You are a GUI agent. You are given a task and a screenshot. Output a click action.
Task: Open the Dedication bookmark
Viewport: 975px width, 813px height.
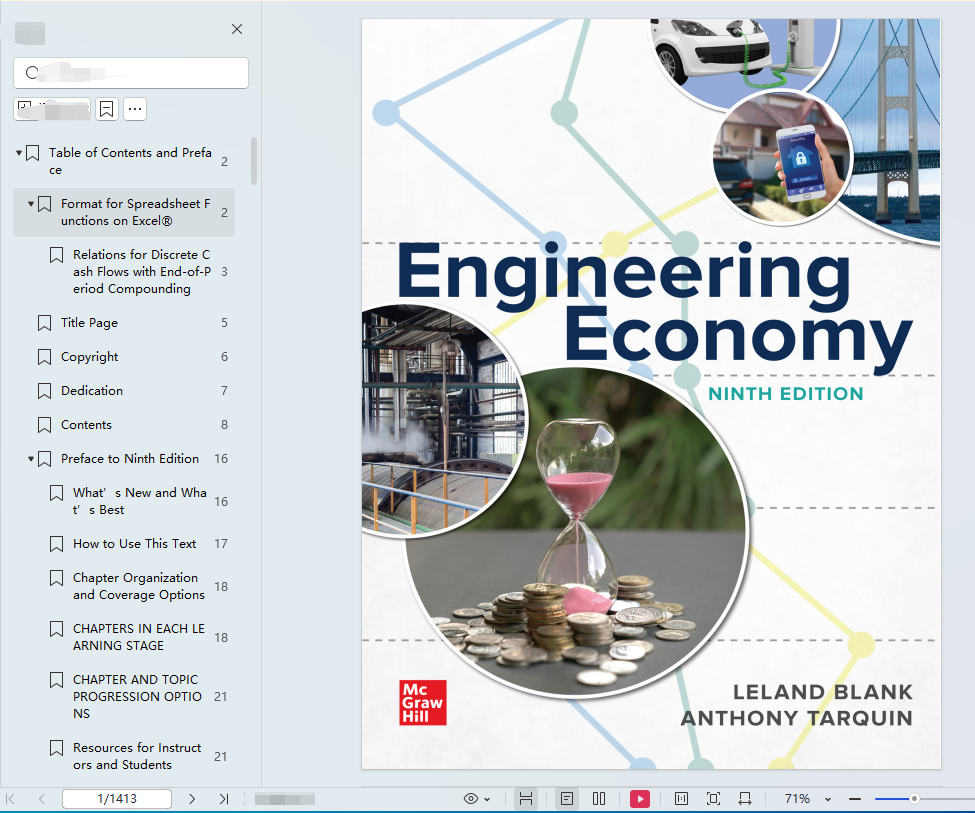click(92, 391)
